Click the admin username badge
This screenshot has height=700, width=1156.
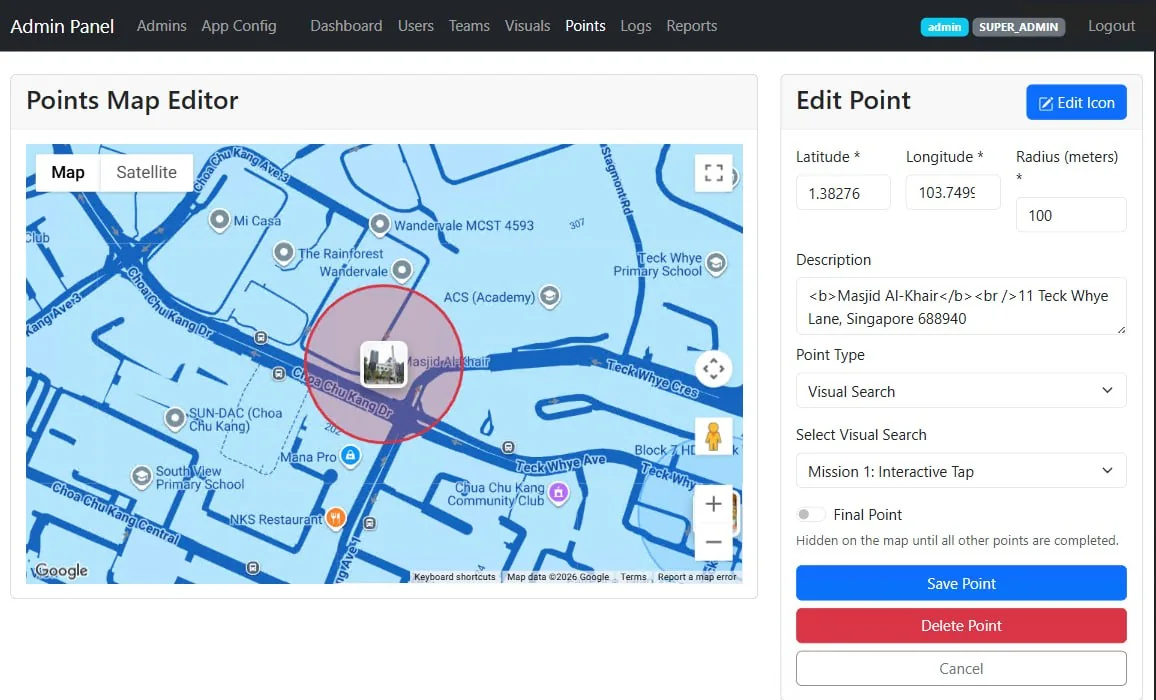tap(944, 27)
